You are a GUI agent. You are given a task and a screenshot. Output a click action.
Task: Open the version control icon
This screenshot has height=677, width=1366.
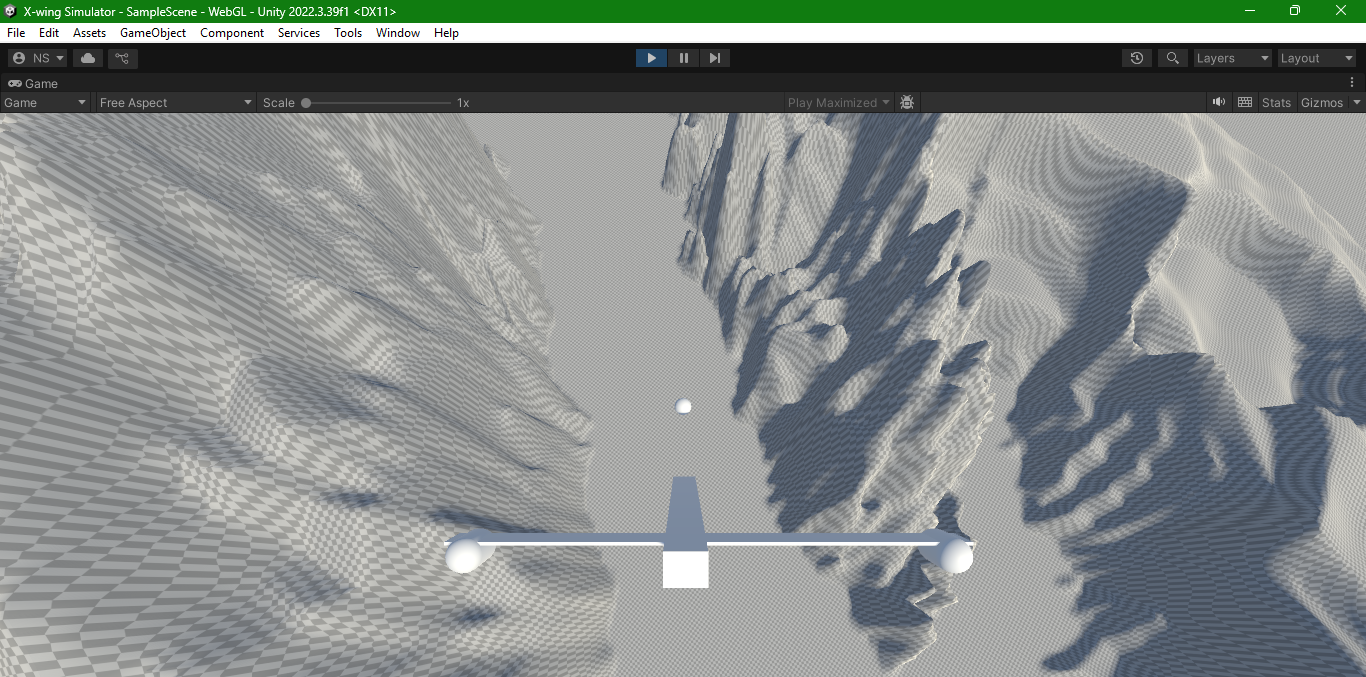click(x=123, y=58)
